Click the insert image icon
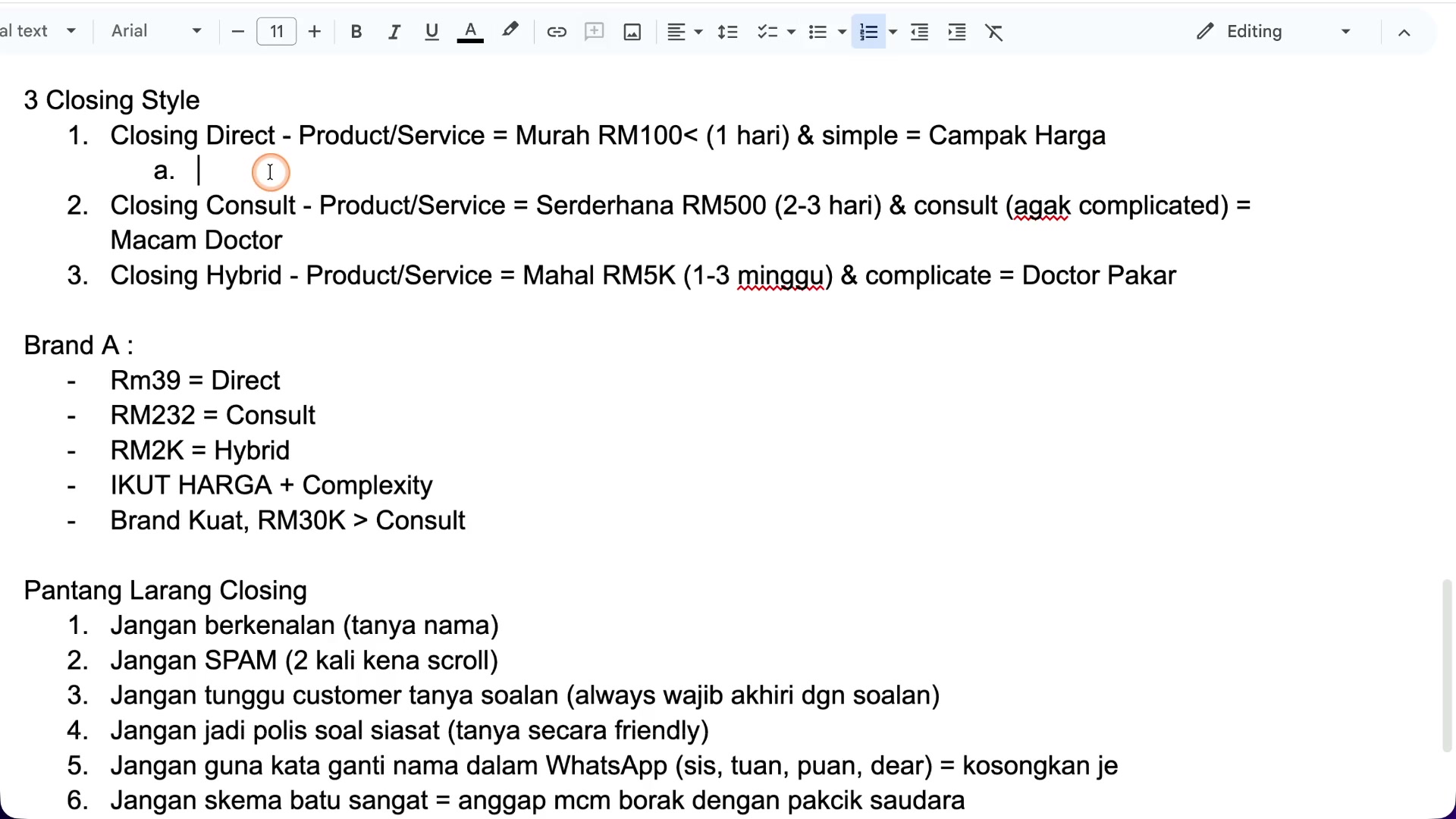This screenshot has width=1456, height=819. [x=632, y=32]
